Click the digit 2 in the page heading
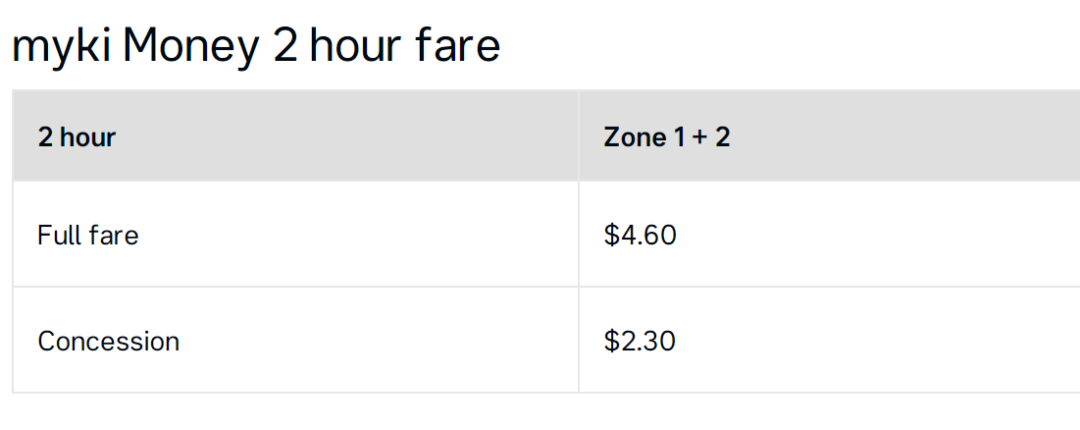Screen dimensions: 1080x430 (286, 48)
